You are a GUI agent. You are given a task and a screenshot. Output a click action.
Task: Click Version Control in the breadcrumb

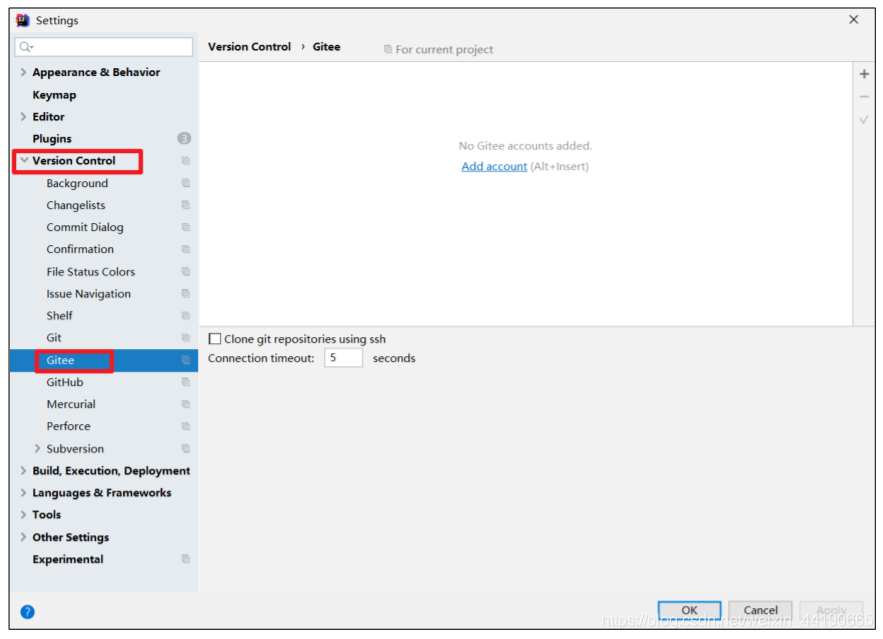pyautogui.click(x=249, y=47)
